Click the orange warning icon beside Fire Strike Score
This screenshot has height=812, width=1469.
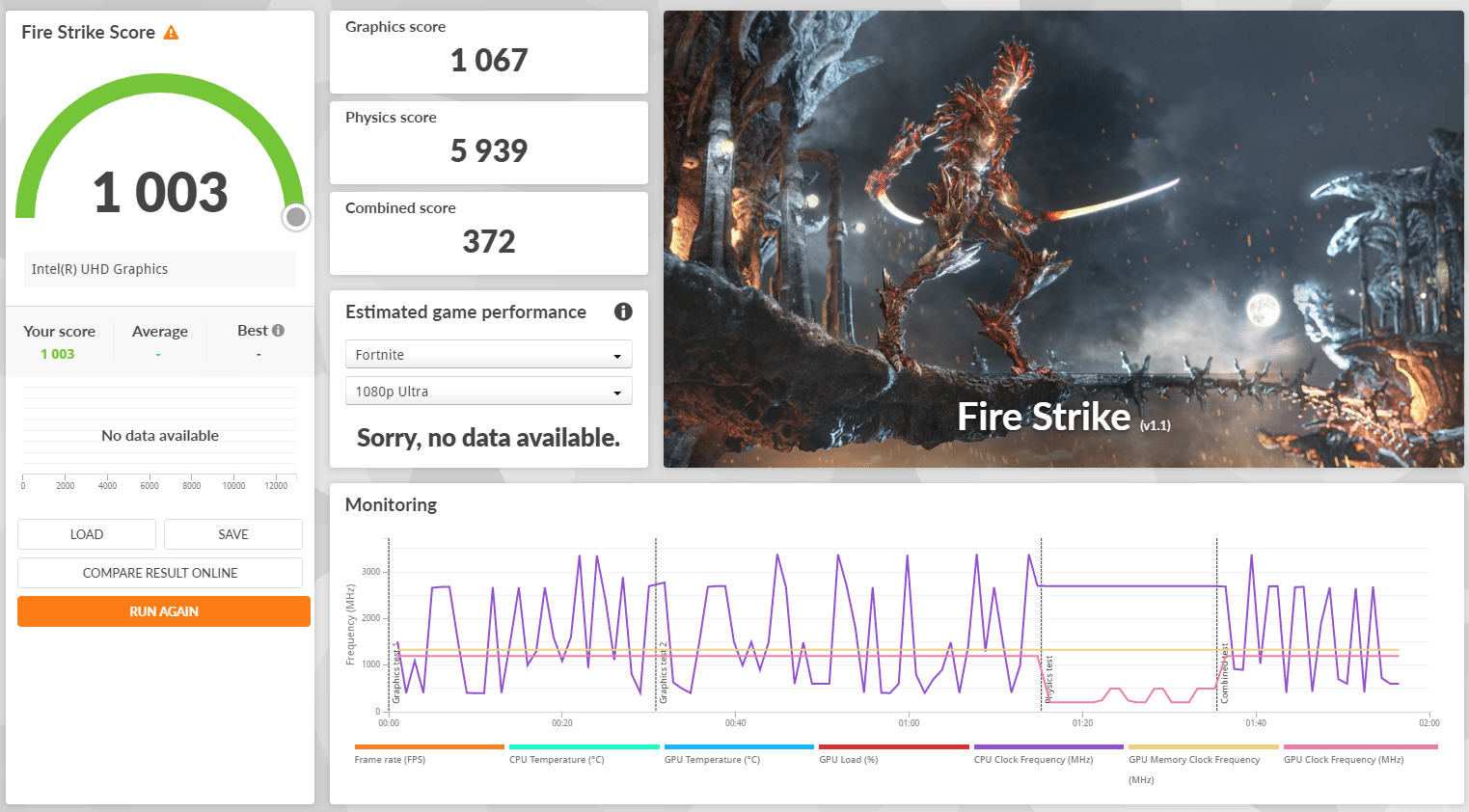171,33
